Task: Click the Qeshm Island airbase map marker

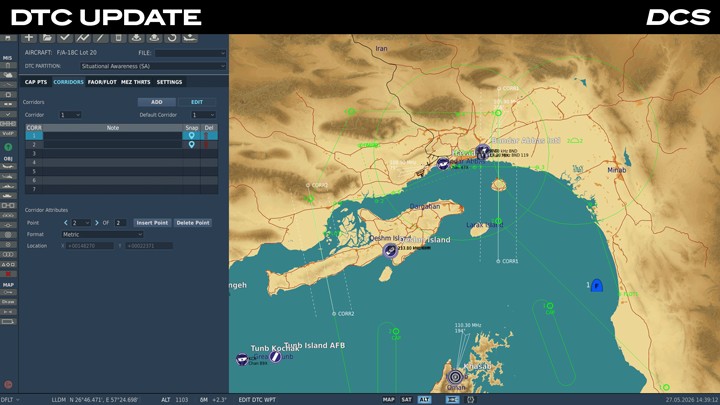Action: 390,250
